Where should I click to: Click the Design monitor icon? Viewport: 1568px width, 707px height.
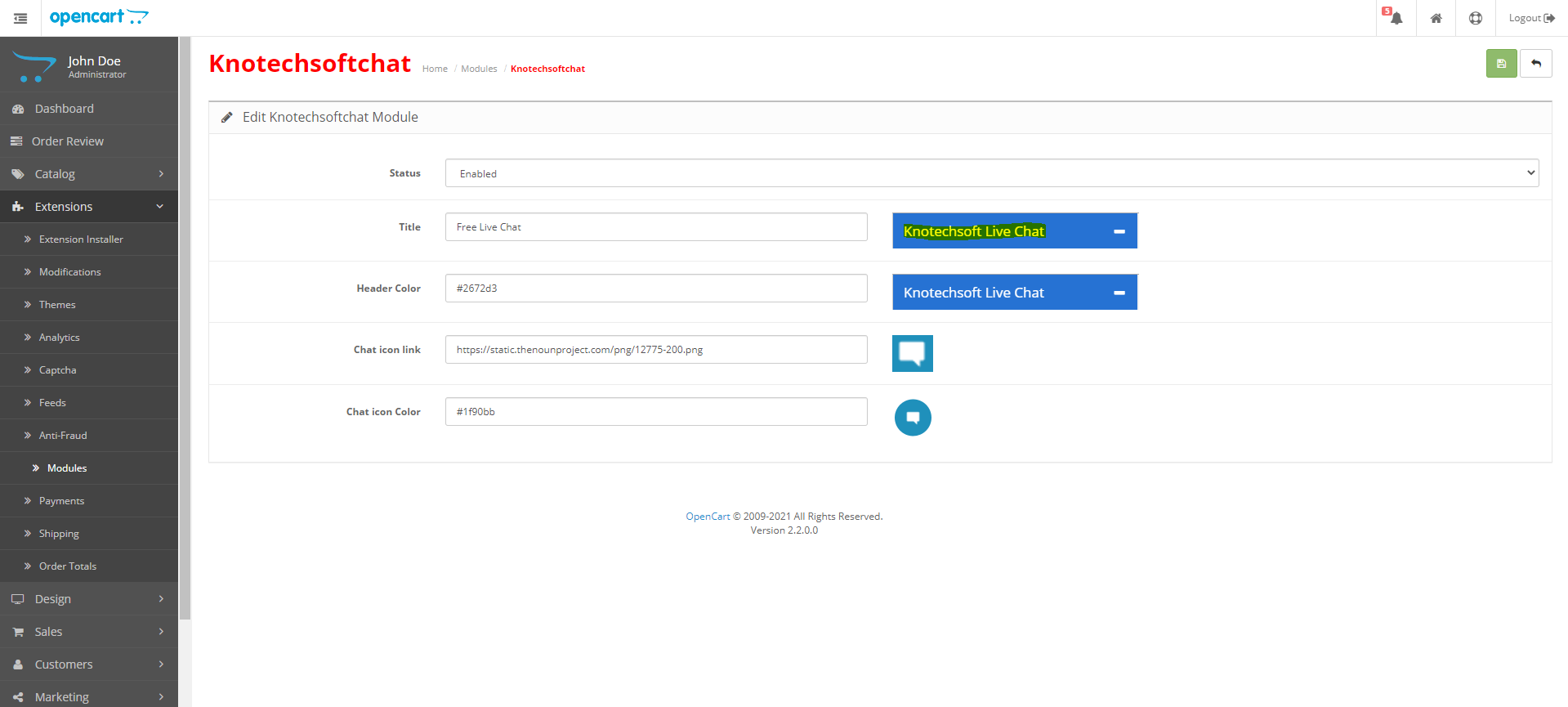point(18,599)
